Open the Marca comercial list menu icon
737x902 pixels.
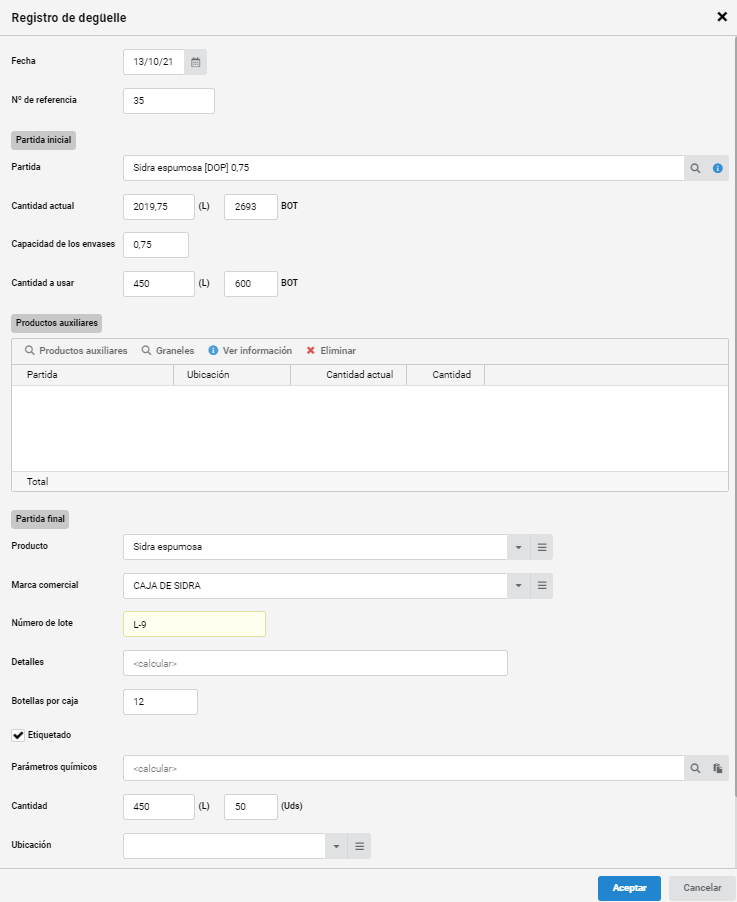541,586
